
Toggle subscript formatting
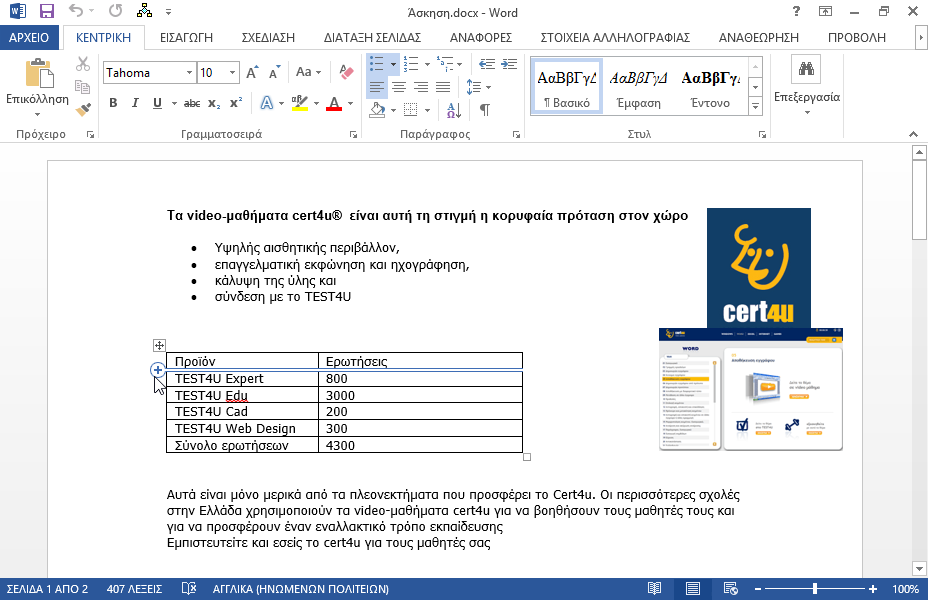(214, 103)
